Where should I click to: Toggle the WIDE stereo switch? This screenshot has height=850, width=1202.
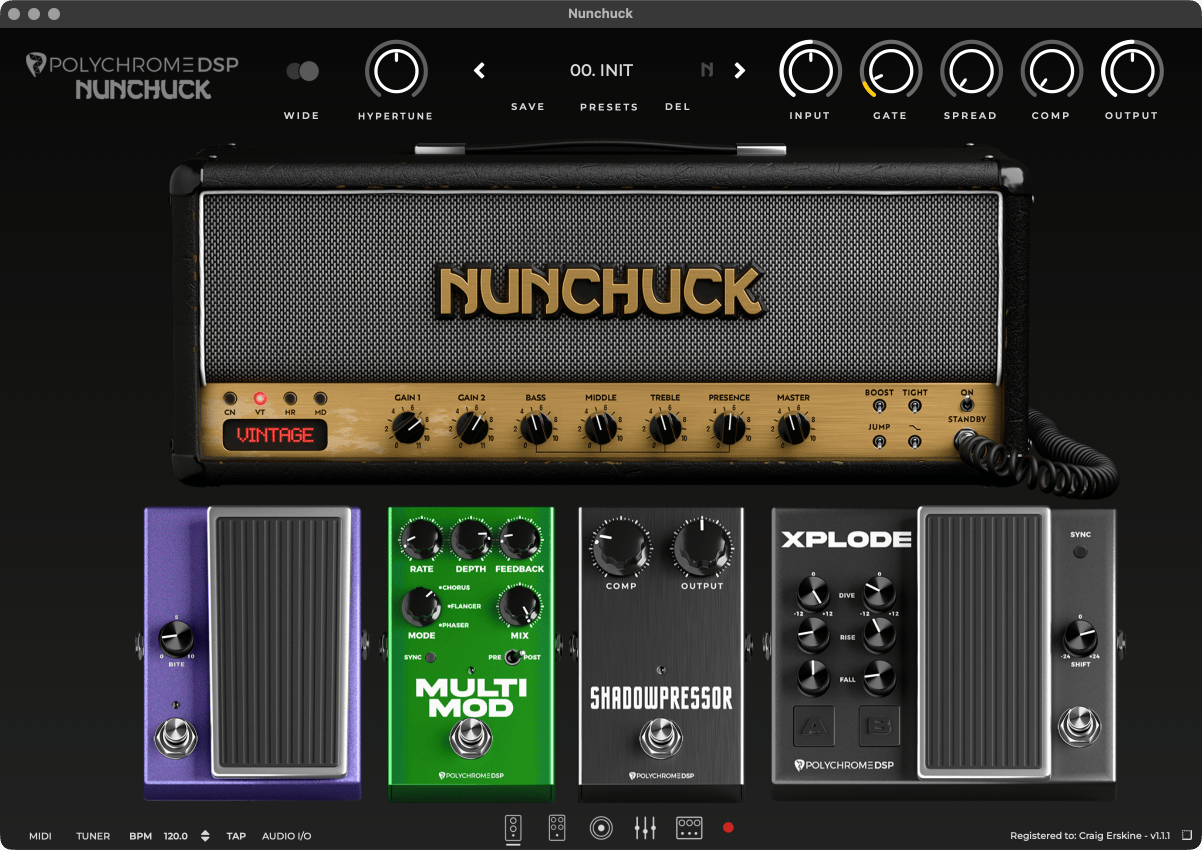pos(302,71)
